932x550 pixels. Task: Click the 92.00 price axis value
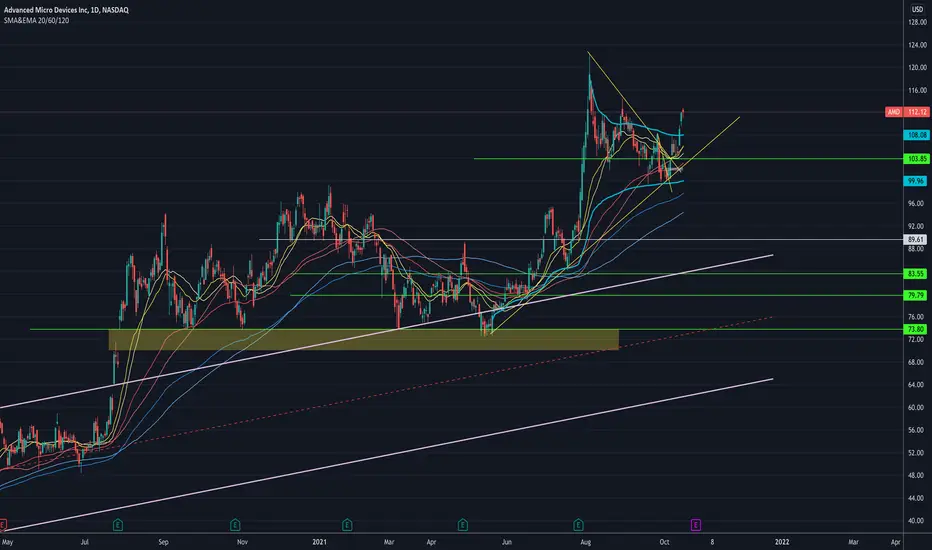tap(917, 226)
